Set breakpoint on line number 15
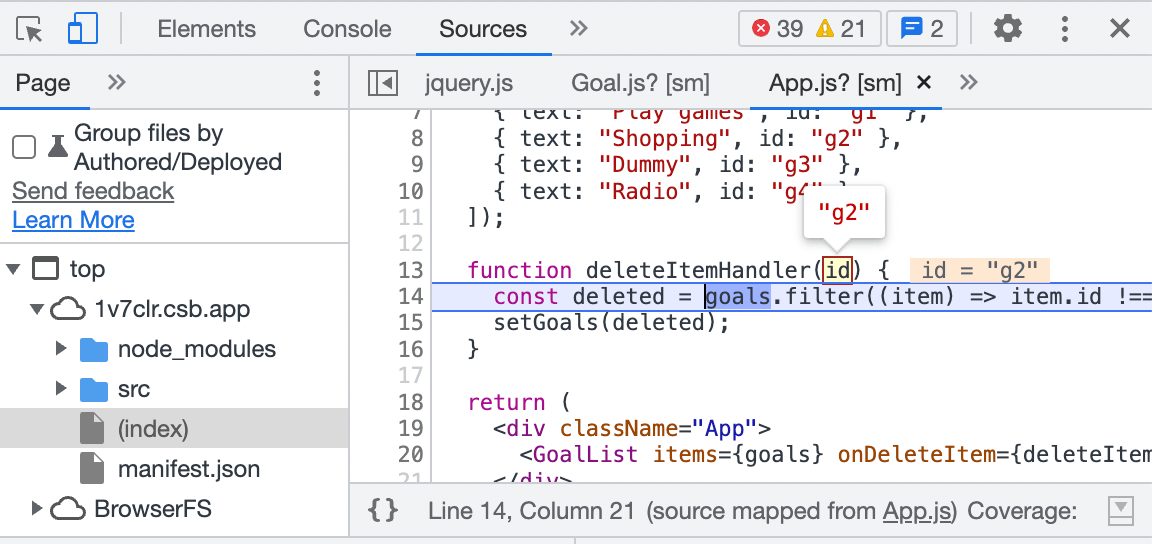1152x544 pixels. (413, 323)
